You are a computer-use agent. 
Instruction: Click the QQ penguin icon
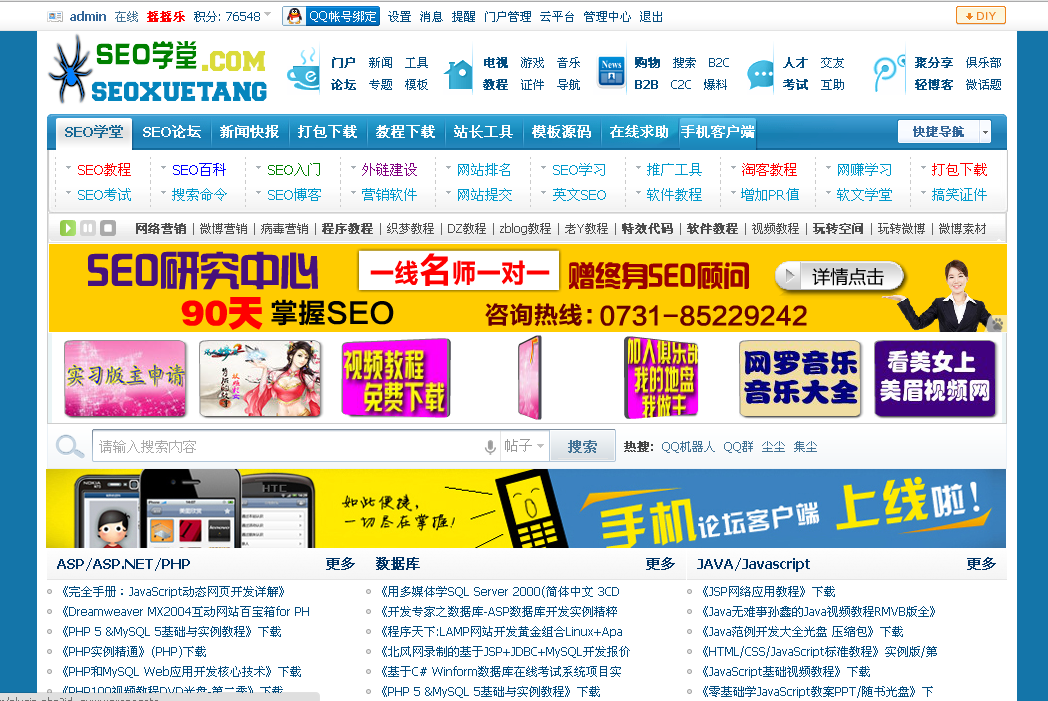(294, 16)
